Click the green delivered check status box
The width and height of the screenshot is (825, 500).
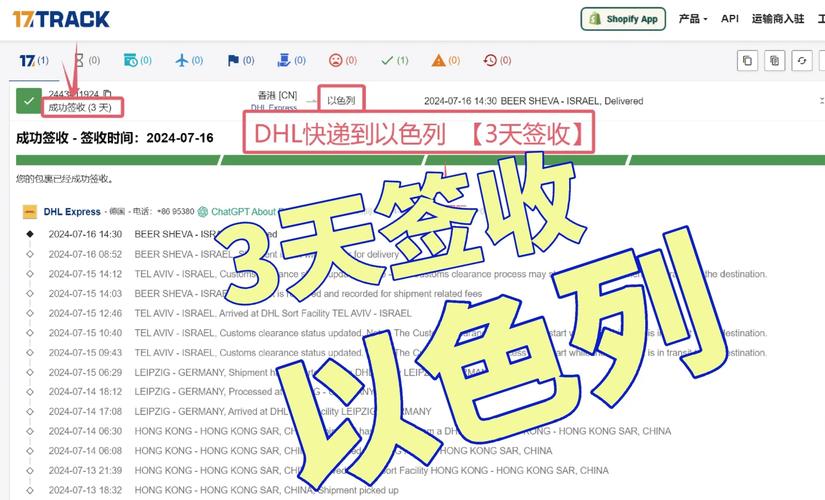pos(29,101)
